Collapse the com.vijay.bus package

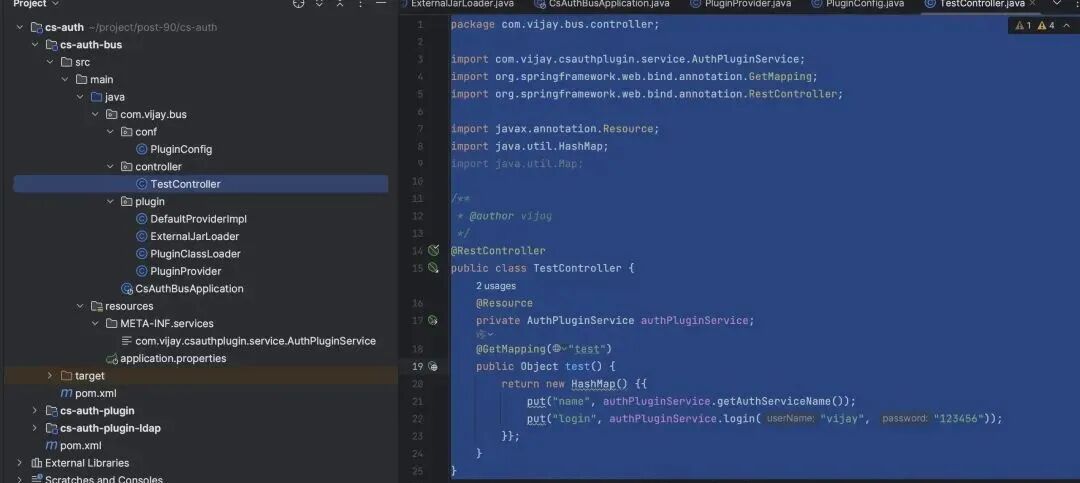95,114
